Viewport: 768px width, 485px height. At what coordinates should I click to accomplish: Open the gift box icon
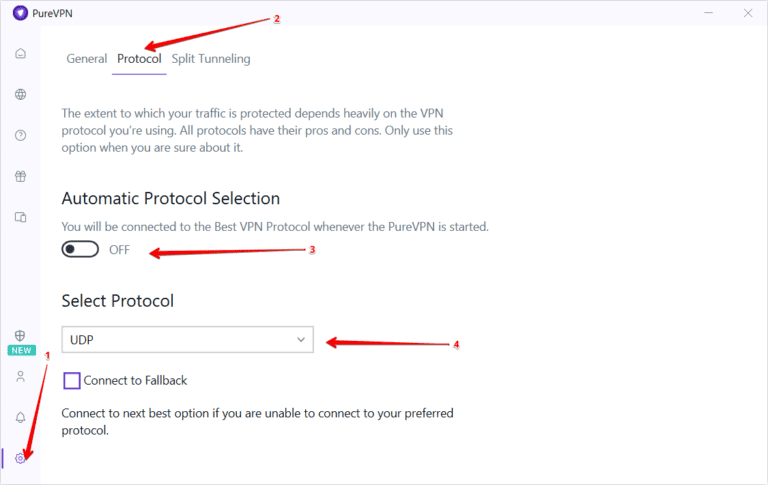click(x=20, y=177)
